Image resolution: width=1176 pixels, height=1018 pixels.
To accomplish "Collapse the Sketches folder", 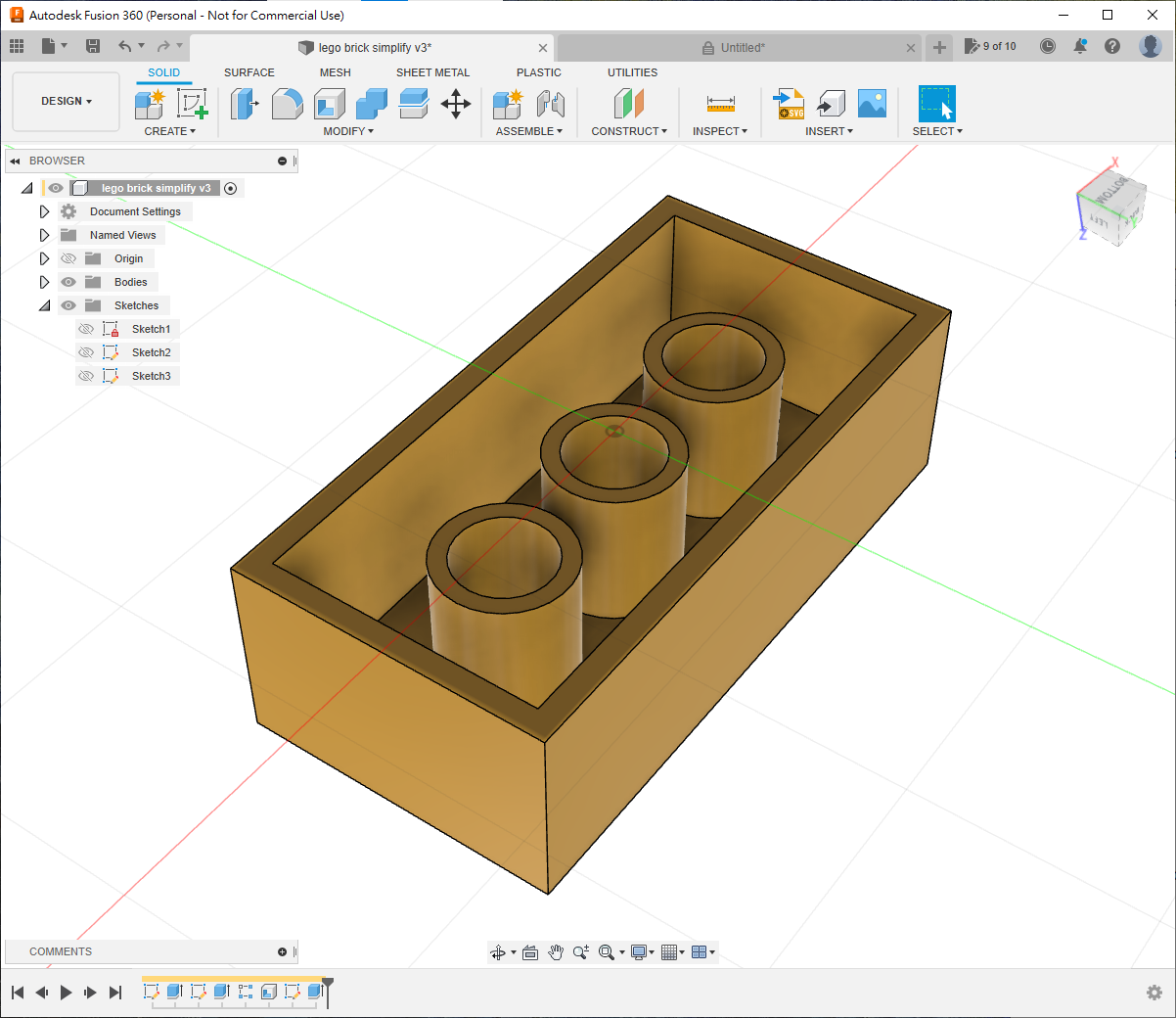I will [x=44, y=305].
